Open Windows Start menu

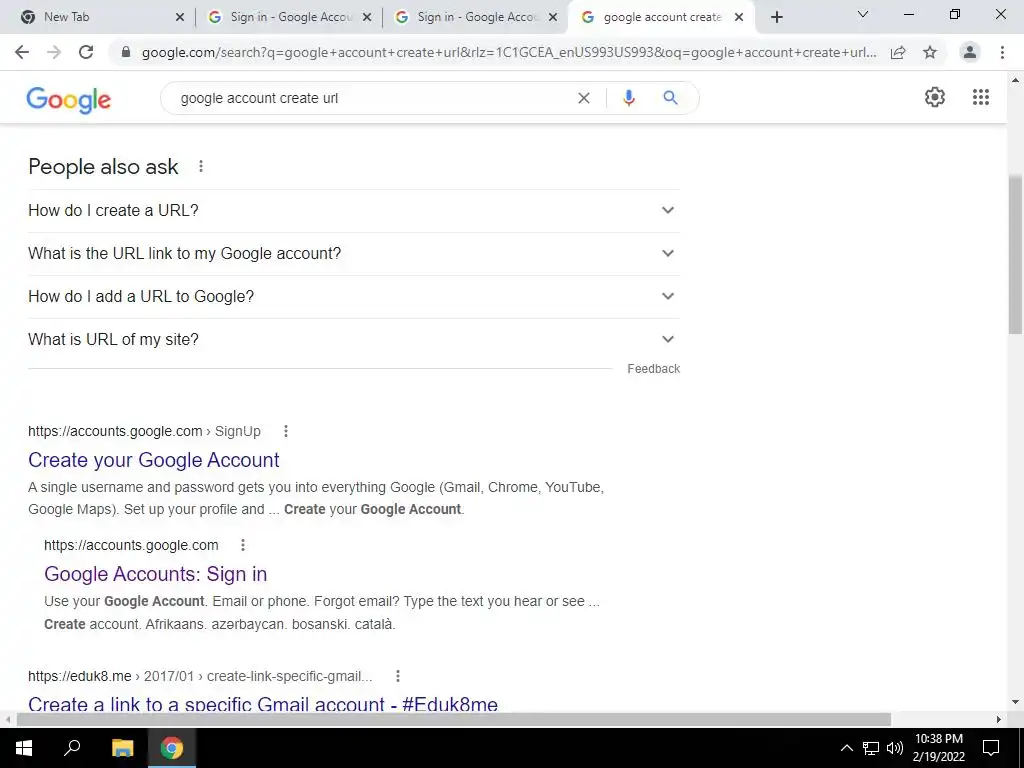(24, 748)
